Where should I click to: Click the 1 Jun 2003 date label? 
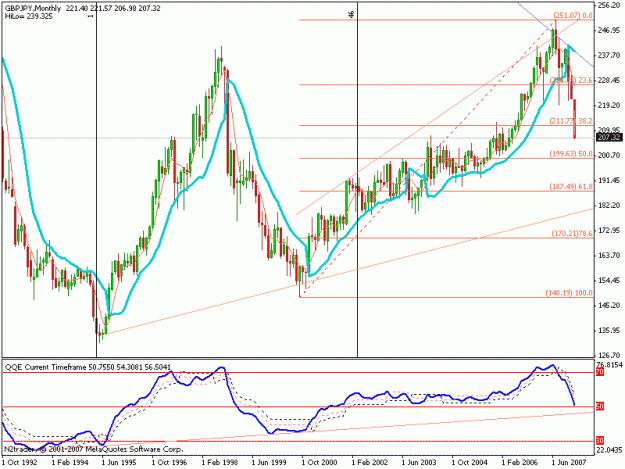(x=419, y=462)
